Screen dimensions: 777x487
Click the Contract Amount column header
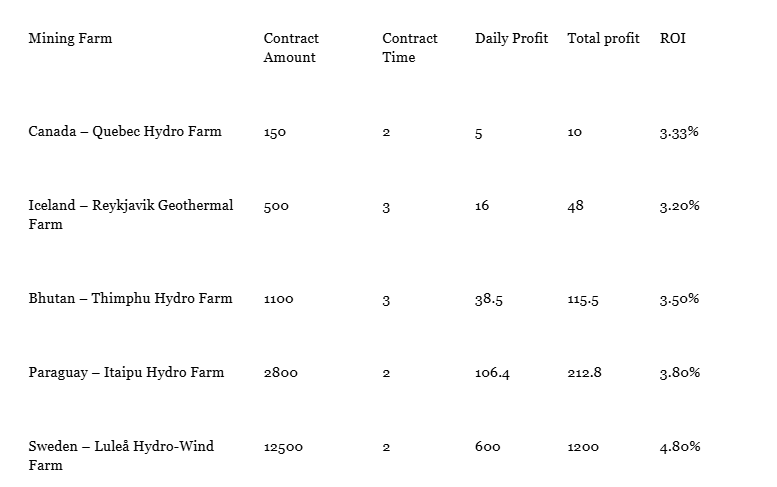[x=291, y=48]
